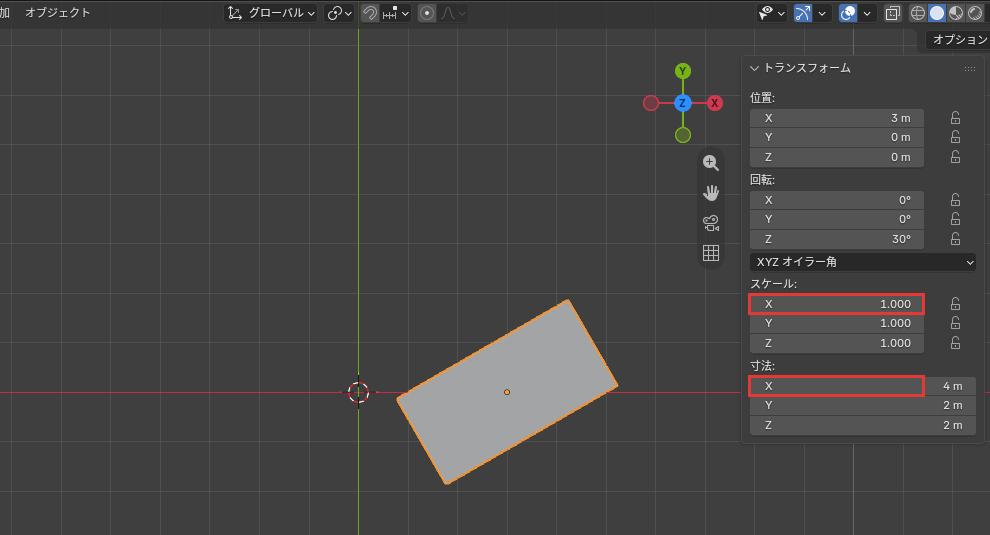Click the スケール X field
Screen dimensions: 990x535
[837, 304]
